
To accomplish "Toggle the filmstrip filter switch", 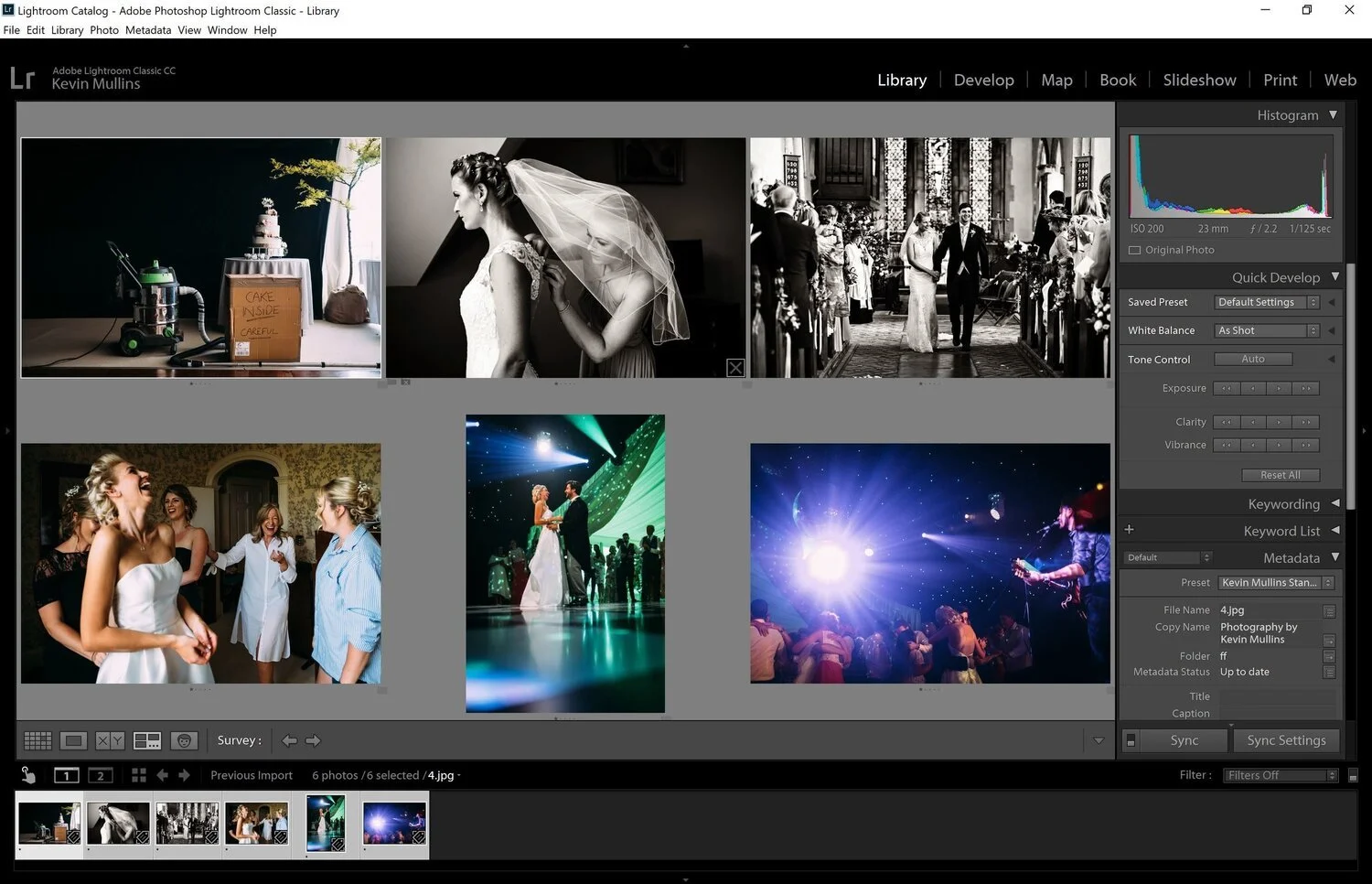I will click(1353, 774).
